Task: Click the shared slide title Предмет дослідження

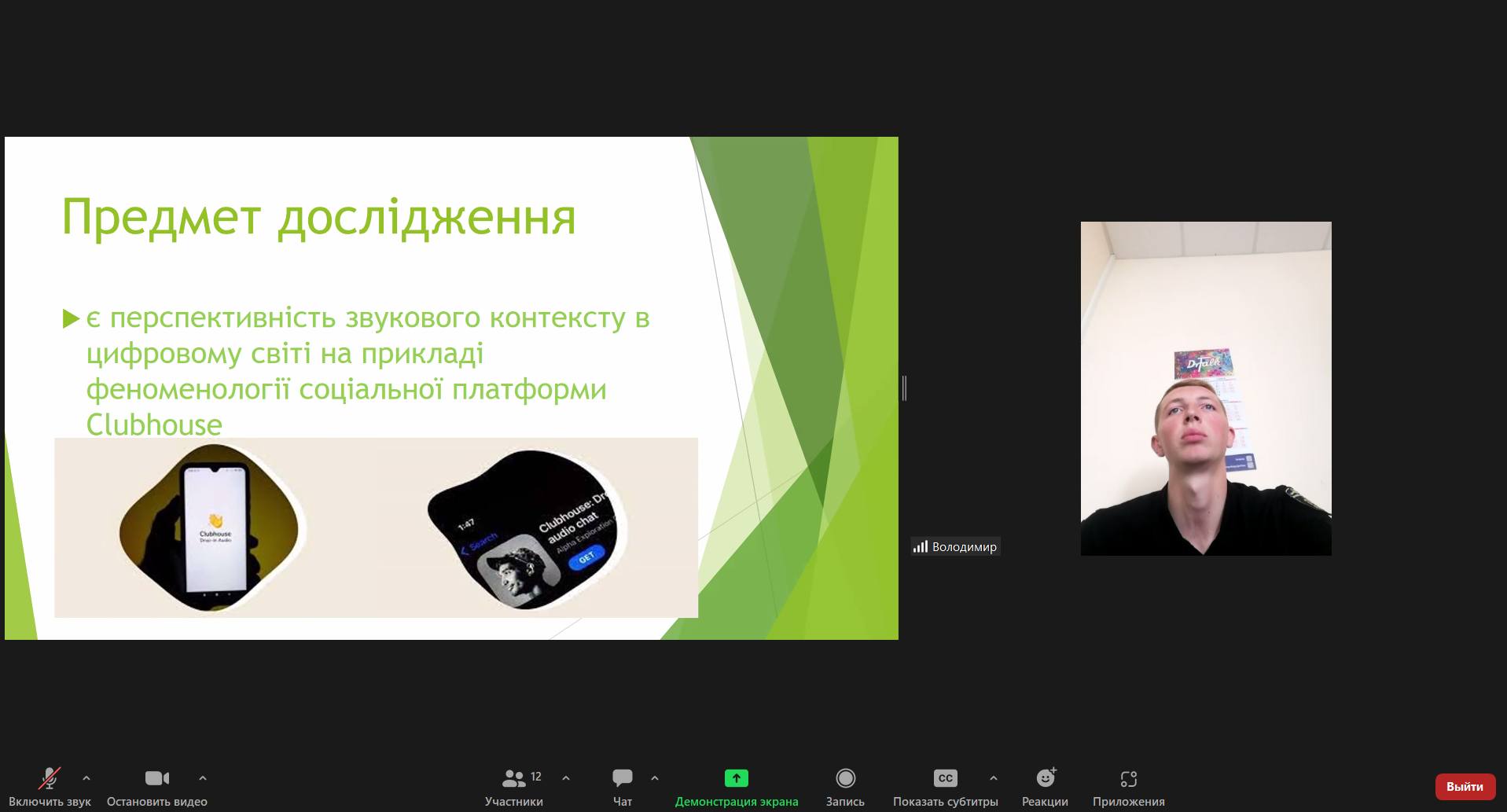Action: pos(319,218)
